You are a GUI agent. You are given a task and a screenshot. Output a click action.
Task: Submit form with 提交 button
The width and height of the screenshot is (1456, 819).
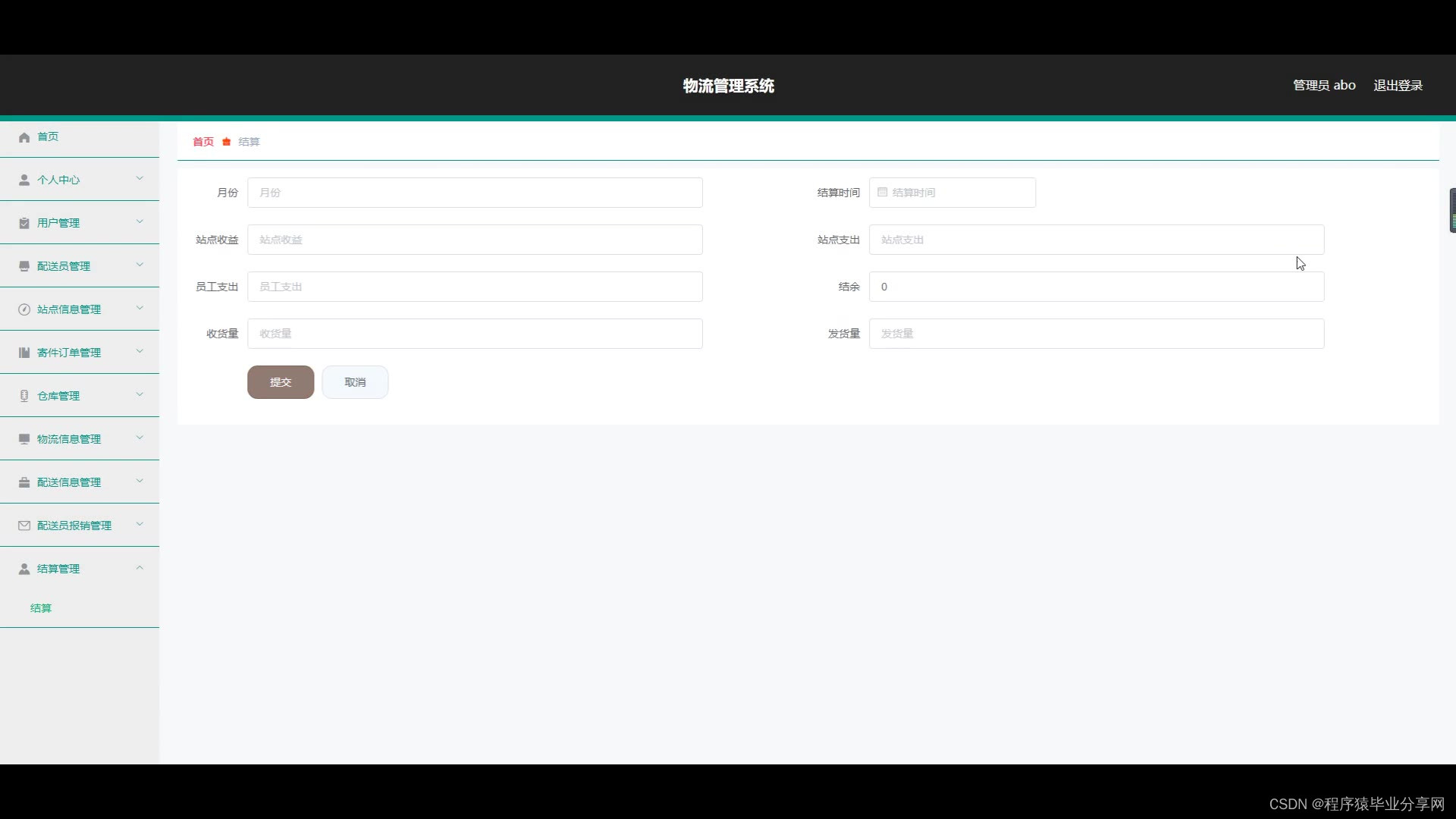(x=281, y=382)
